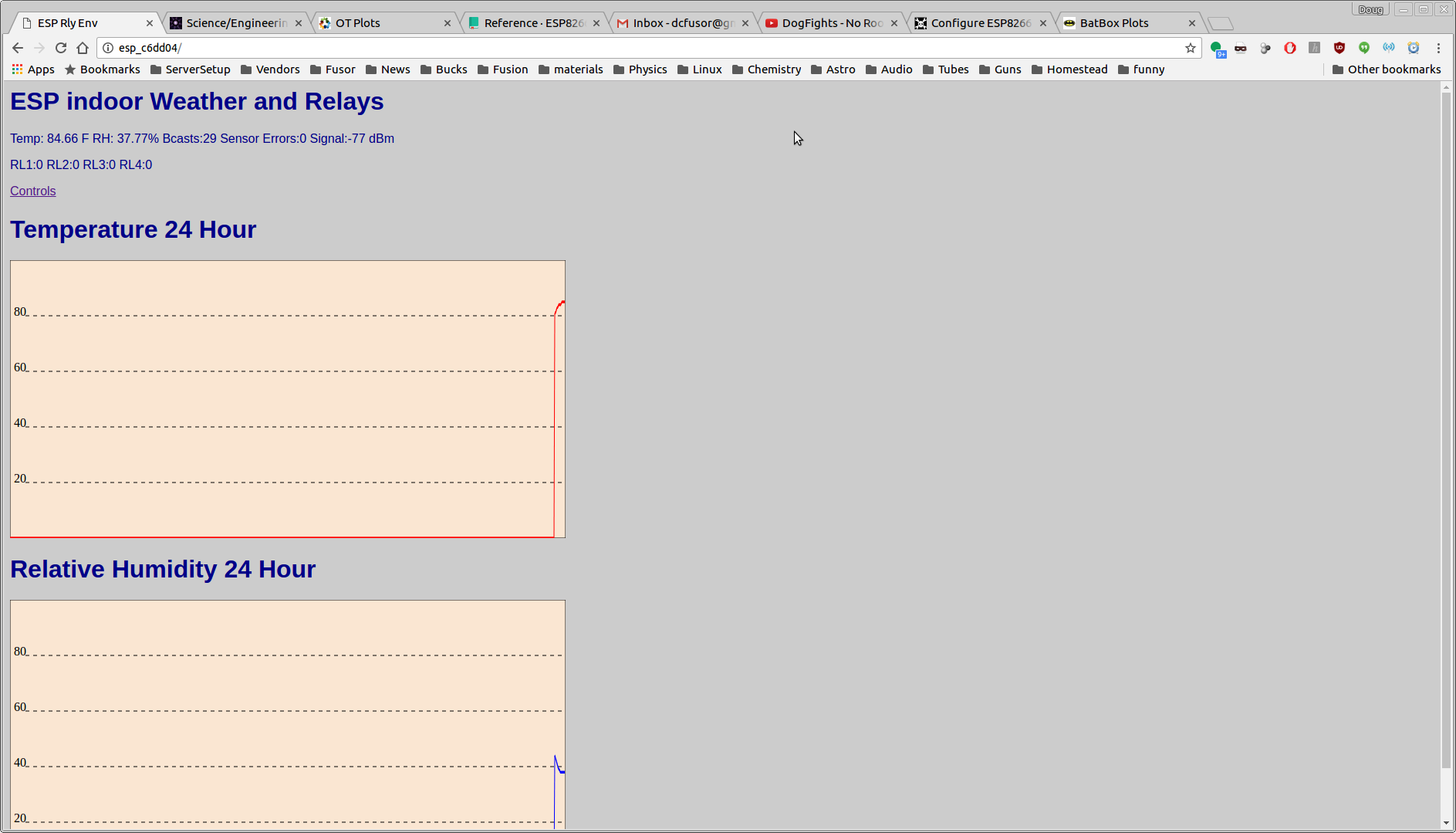Open the uBlock Origin shield extension
The image size is (1456, 833).
tap(1339, 48)
